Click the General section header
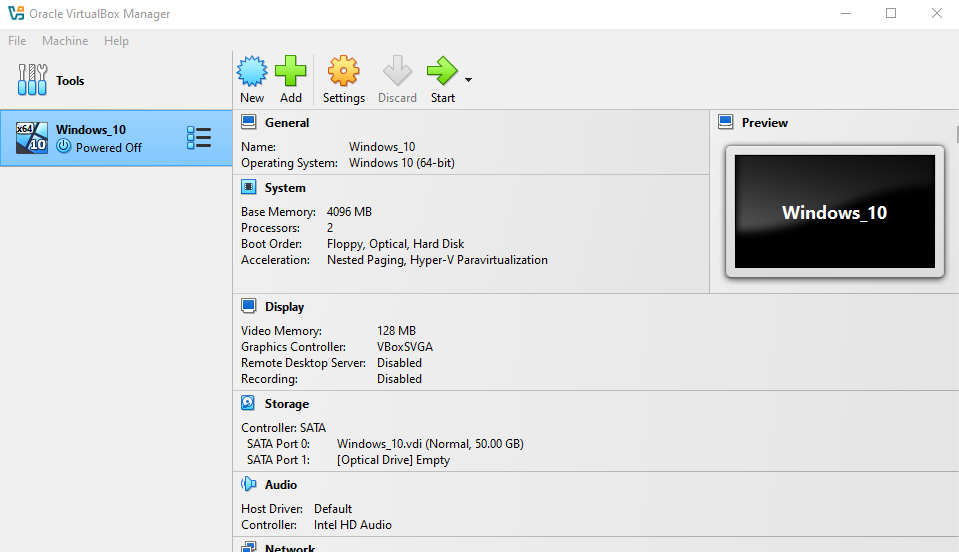Viewport: 959px width, 552px height. (287, 123)
